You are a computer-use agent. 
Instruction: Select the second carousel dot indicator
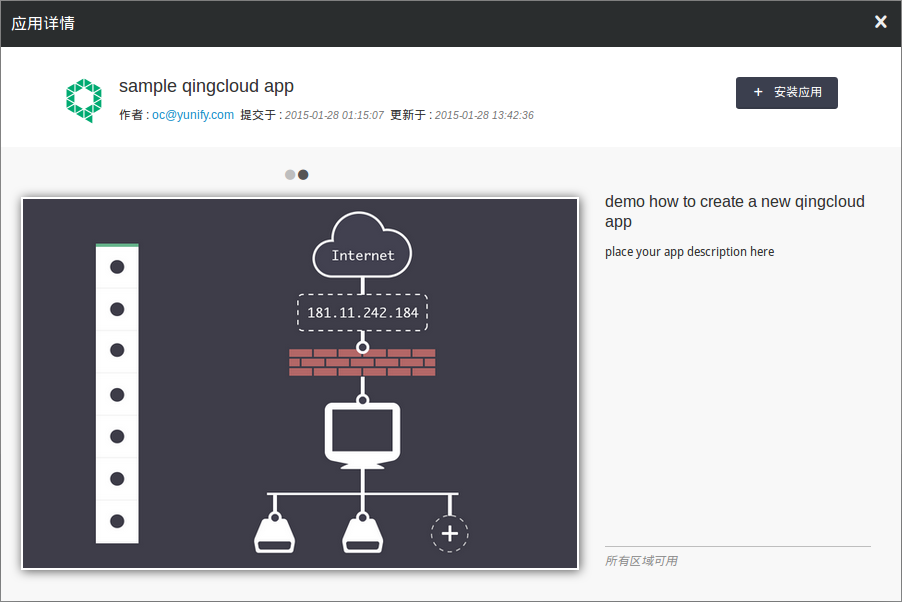[303, 174]
